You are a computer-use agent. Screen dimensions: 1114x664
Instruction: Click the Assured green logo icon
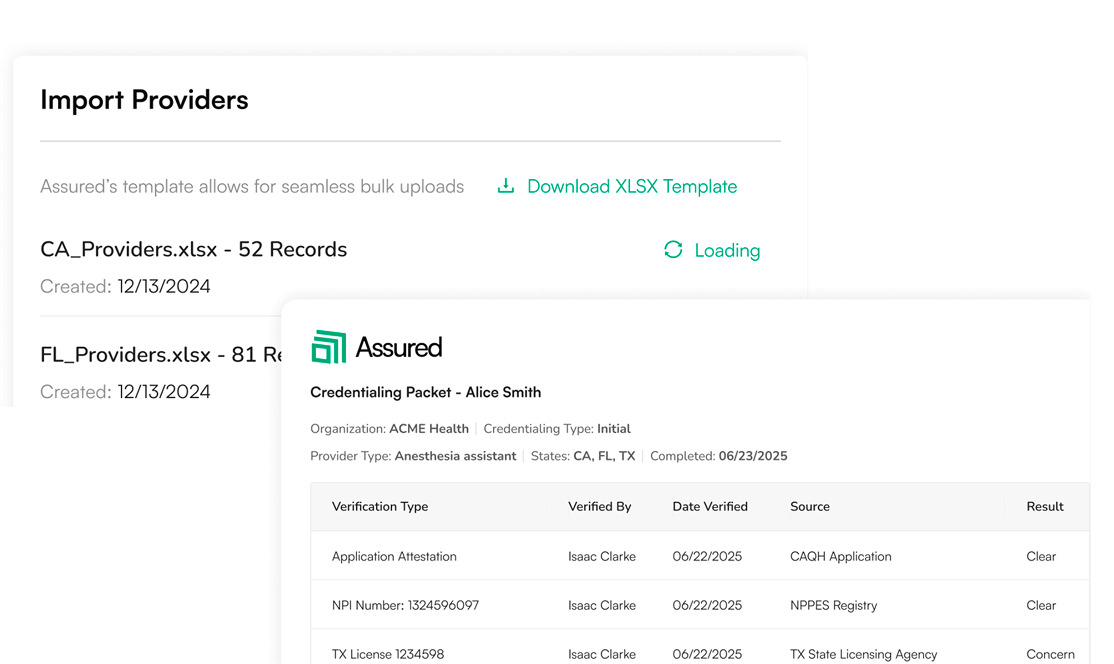pyautogui.click(x=328, y=347)
